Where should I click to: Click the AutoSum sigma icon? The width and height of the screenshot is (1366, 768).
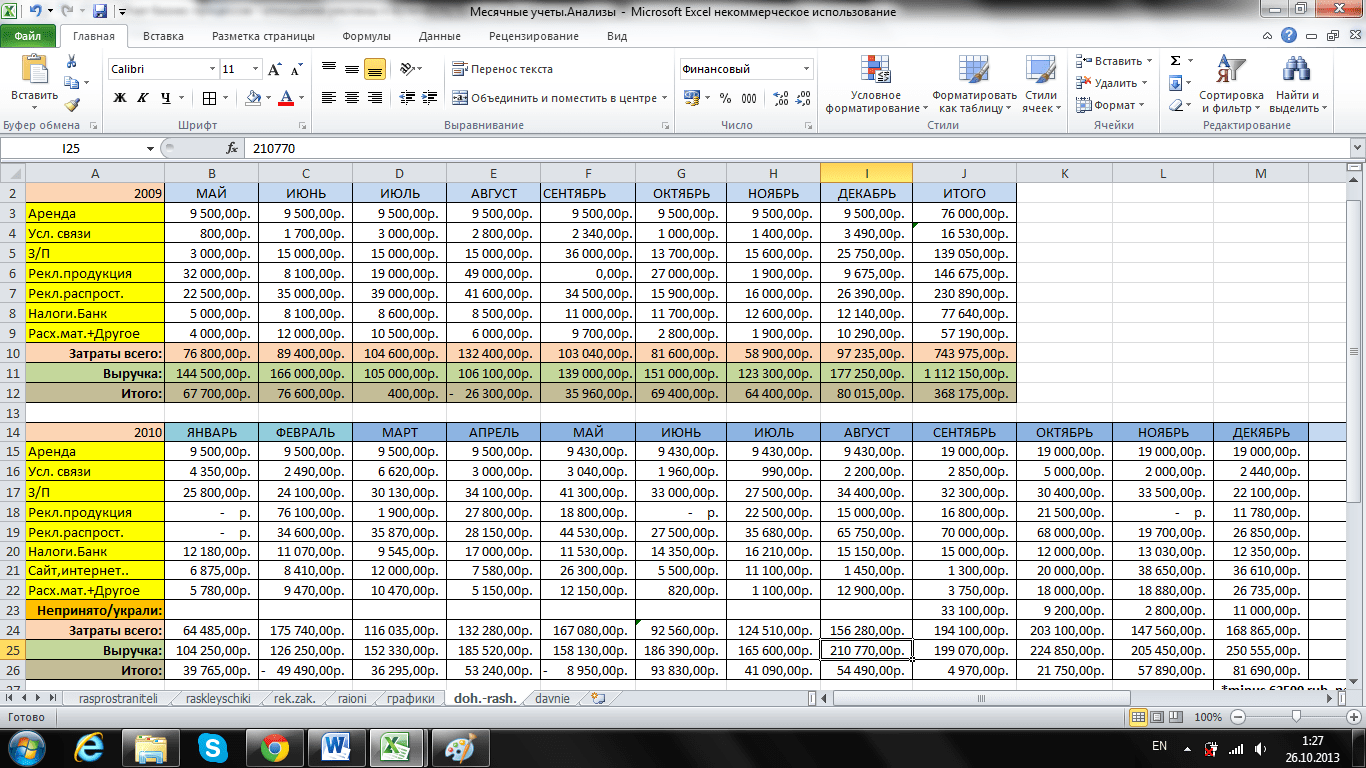[x=1176, y=61]
